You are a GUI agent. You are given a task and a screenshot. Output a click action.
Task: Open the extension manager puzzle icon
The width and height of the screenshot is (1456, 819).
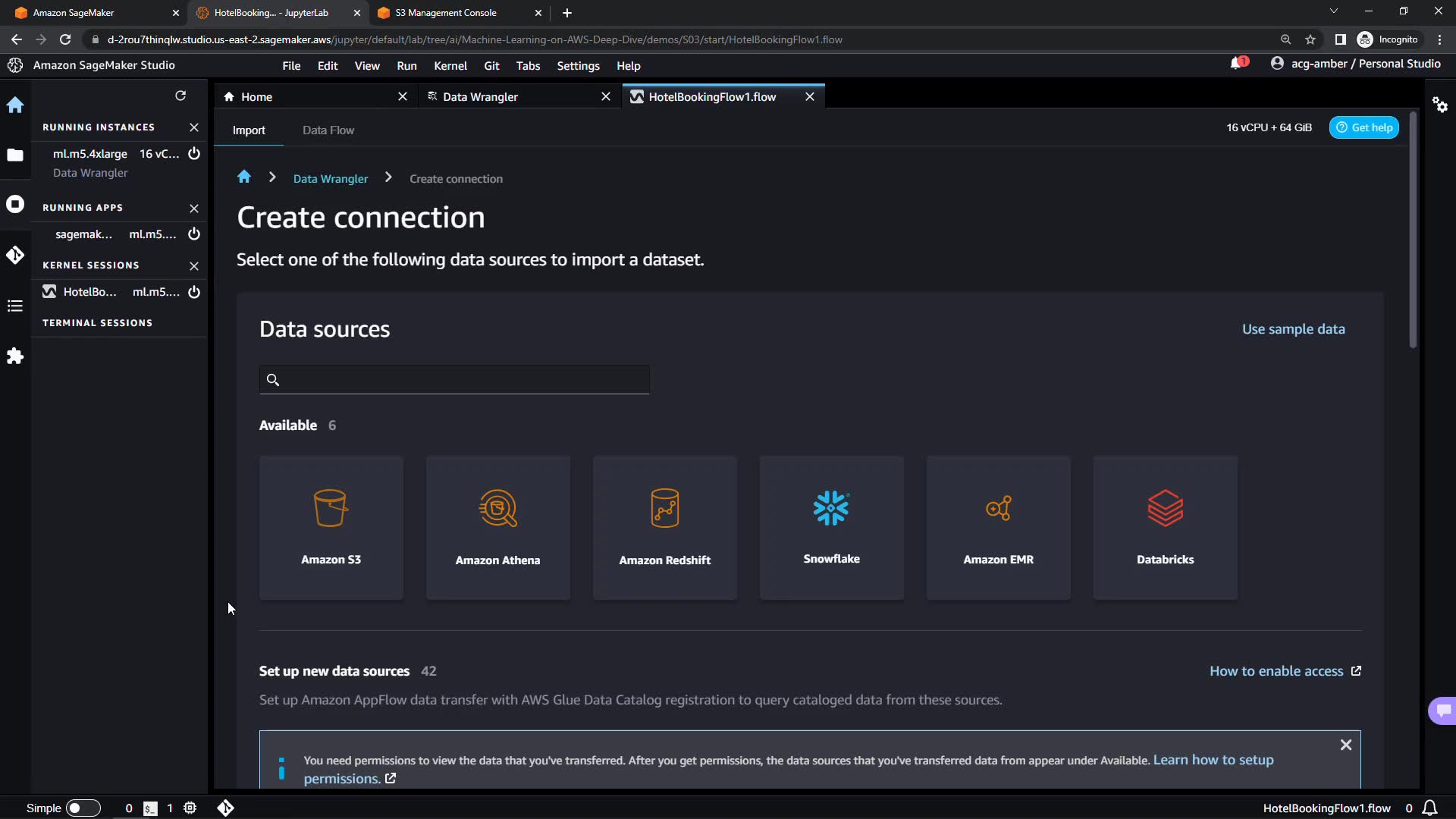[x=15, y=356]
